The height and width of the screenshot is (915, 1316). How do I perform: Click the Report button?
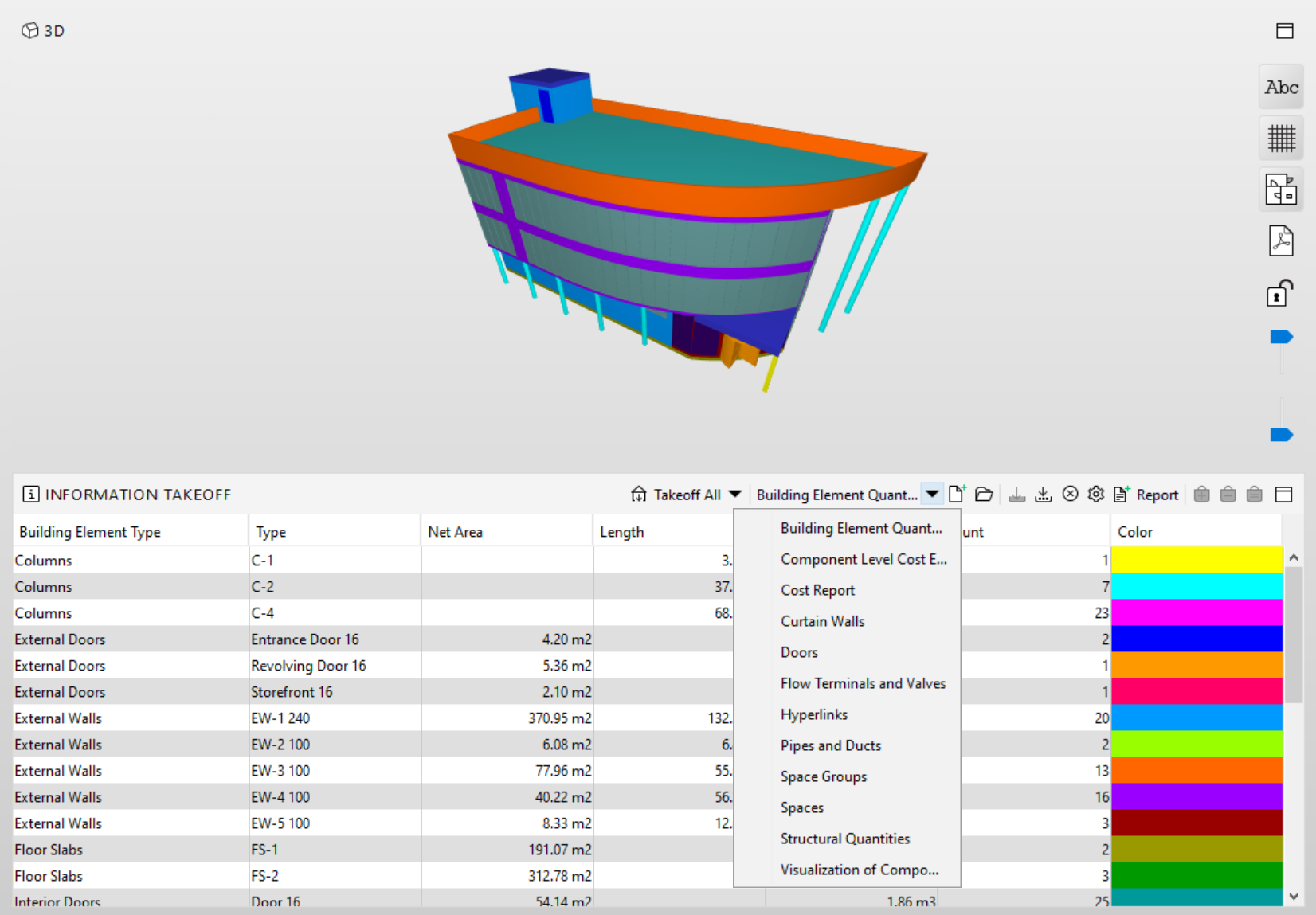[x=1146, y=495]
